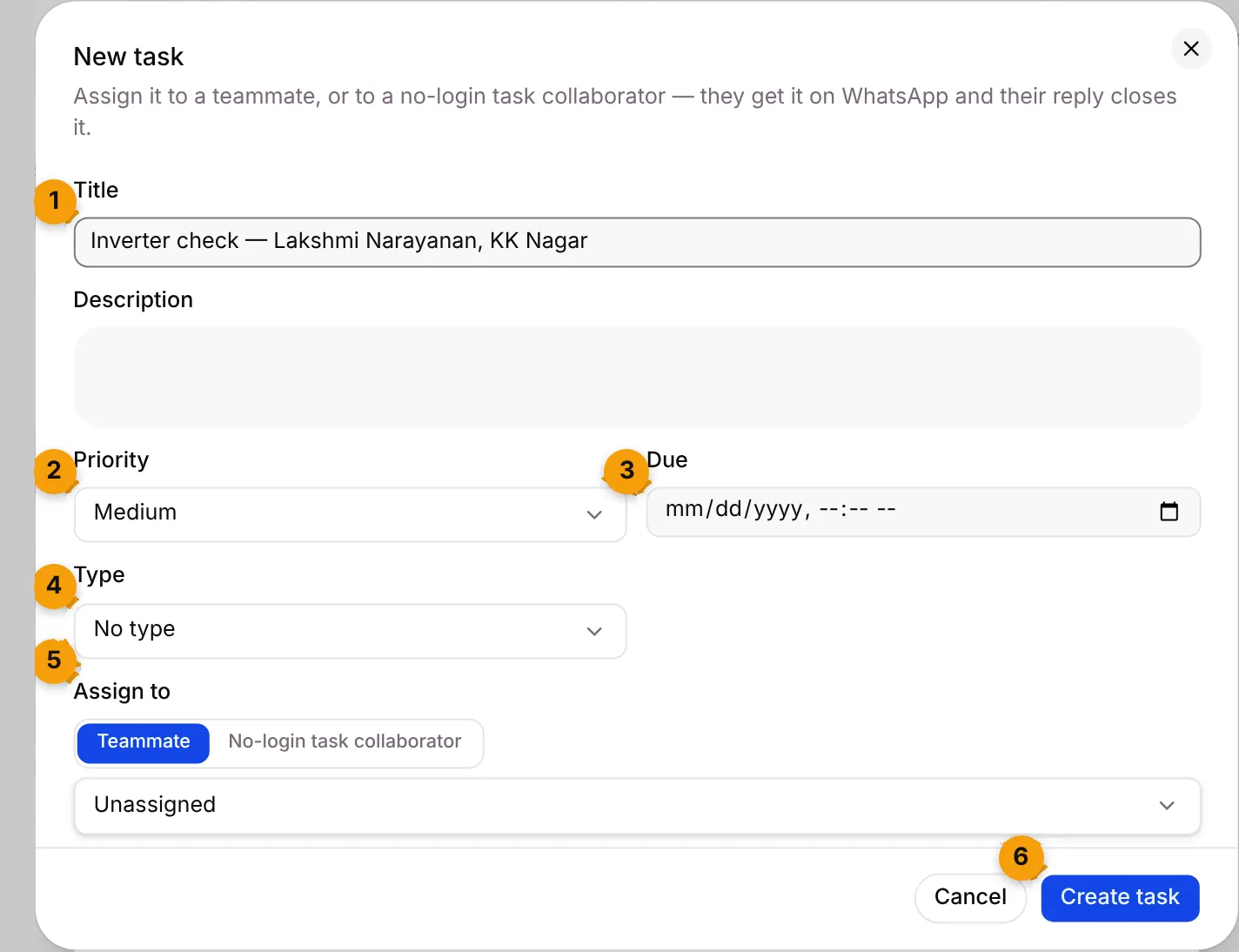Open the Type dropdown showing No type
1239x952 pixels.
[x=350, y=631]
